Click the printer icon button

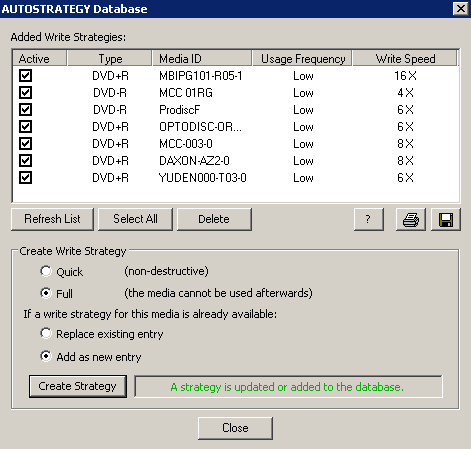click(411, 220)
